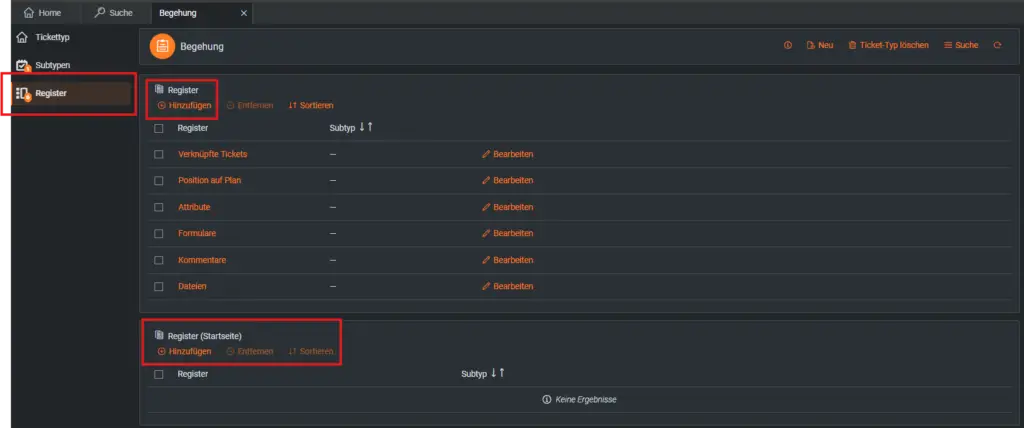Select the Tickettyp sidebar icon
Screen dimensions: 1024x428
22,37
